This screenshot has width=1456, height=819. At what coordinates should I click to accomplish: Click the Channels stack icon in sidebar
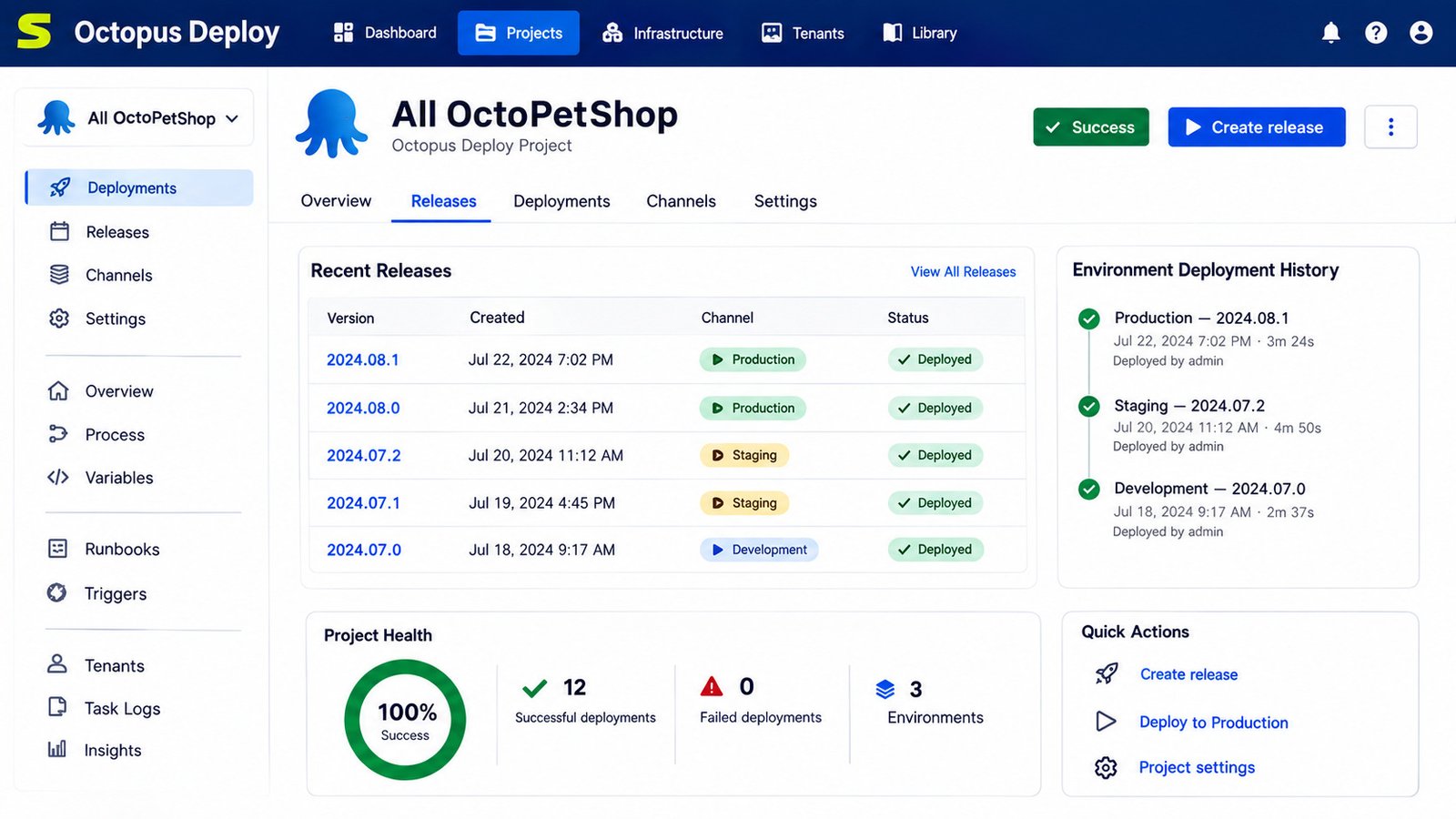[59, 274]
